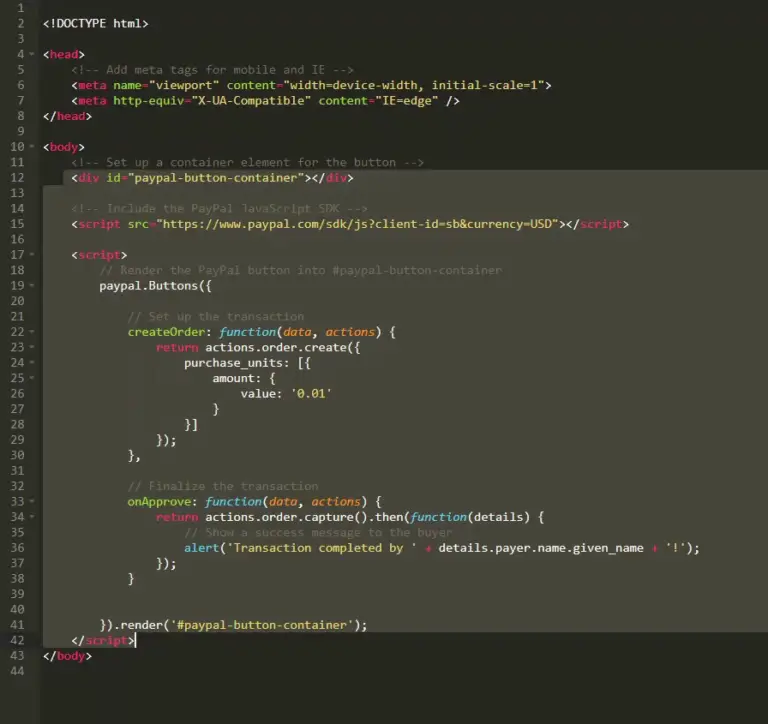Collapse the body tag fold arrow

[x=34, y=147]
